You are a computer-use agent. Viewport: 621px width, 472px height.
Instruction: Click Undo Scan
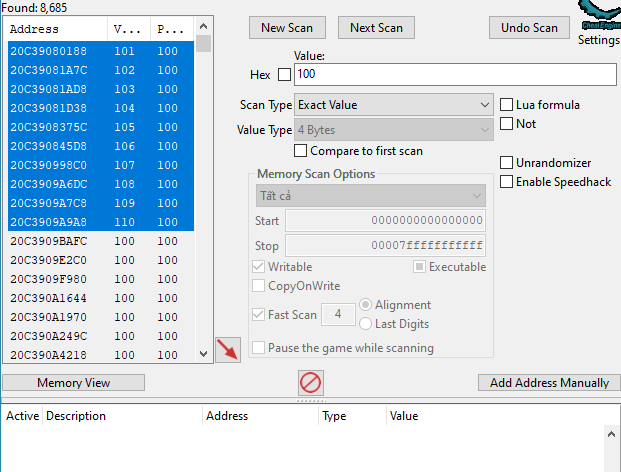[x=530, y=27]
